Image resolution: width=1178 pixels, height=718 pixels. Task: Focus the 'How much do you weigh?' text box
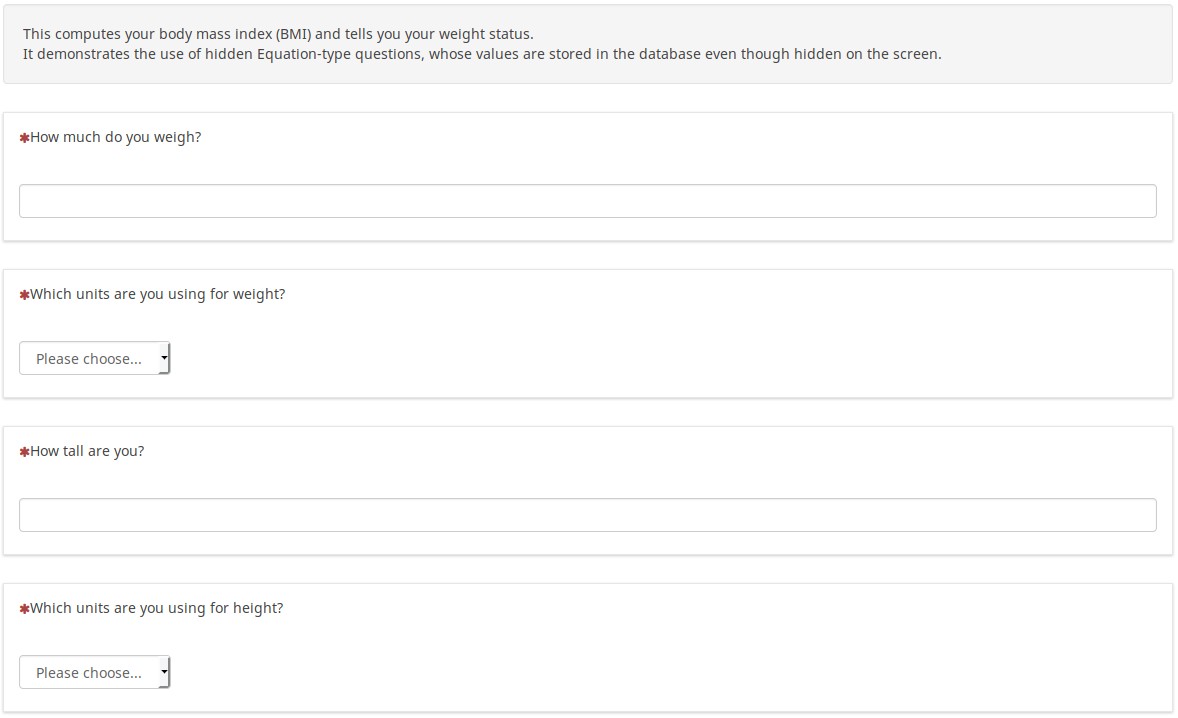(x=587, y=201)
